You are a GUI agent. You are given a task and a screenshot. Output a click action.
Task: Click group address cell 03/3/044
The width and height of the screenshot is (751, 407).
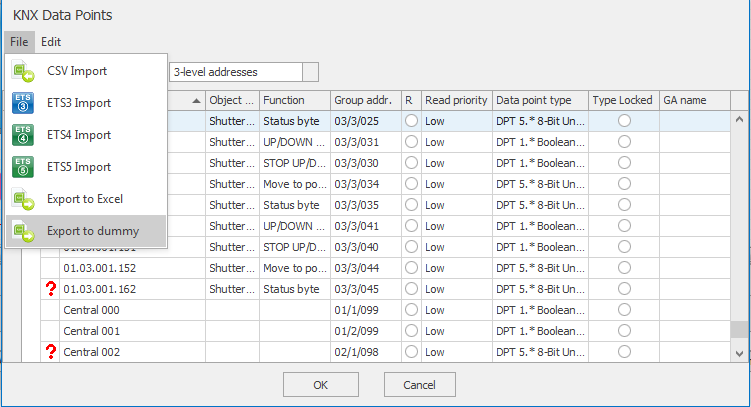point(366,268)
